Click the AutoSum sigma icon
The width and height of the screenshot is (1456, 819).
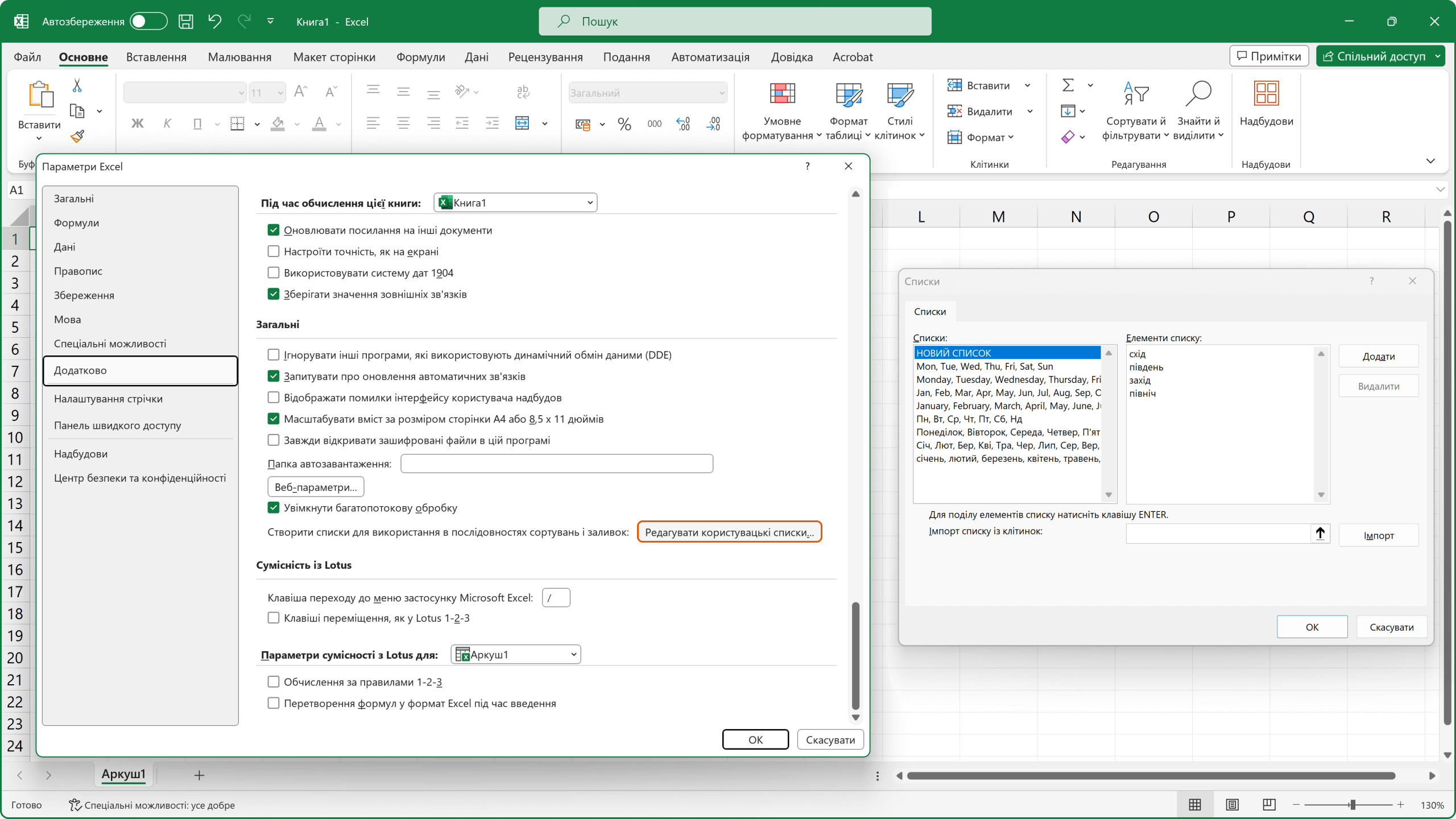tap(1068, 85)
